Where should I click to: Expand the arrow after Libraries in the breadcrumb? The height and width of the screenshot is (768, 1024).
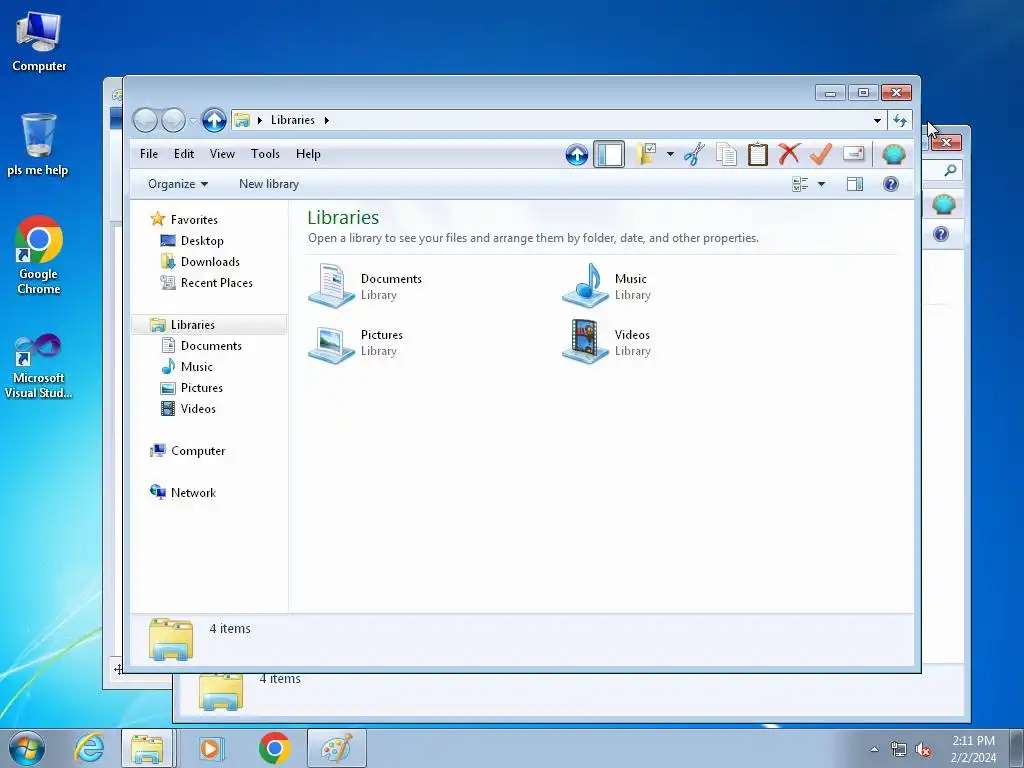tap(327, 120)
